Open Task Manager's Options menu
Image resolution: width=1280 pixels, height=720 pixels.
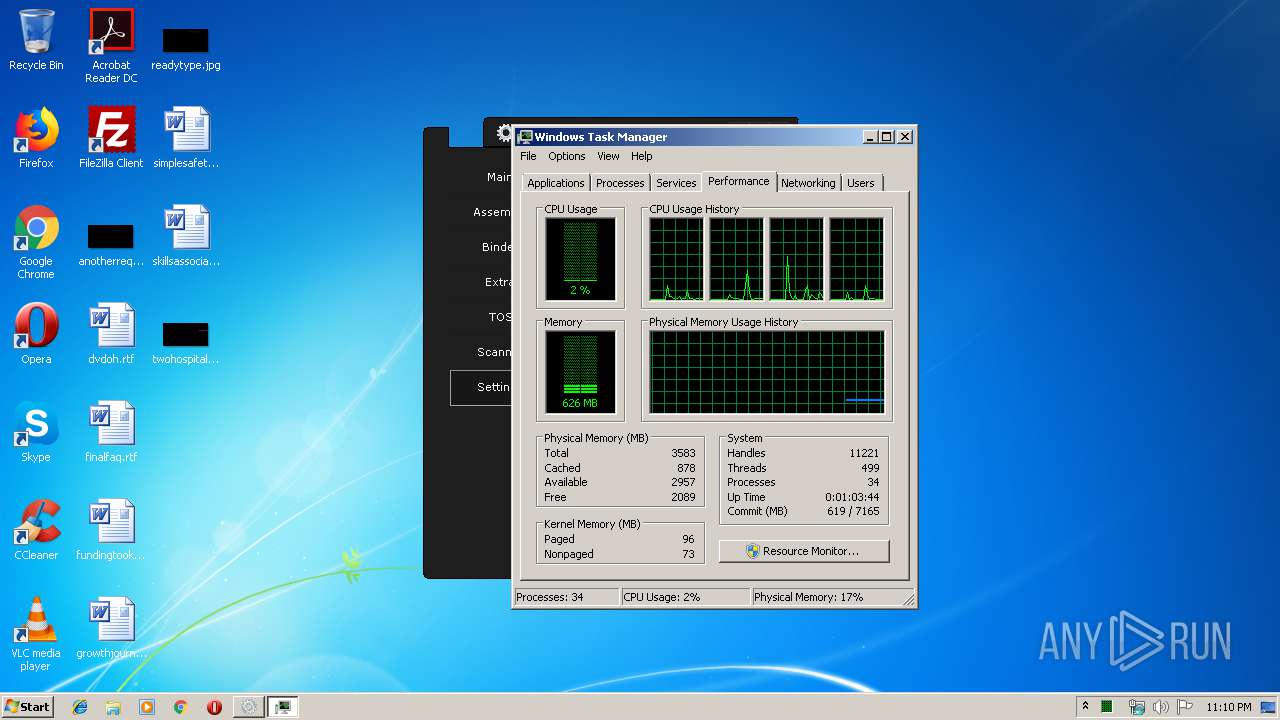pyautogui.click(x=566, y=156)
